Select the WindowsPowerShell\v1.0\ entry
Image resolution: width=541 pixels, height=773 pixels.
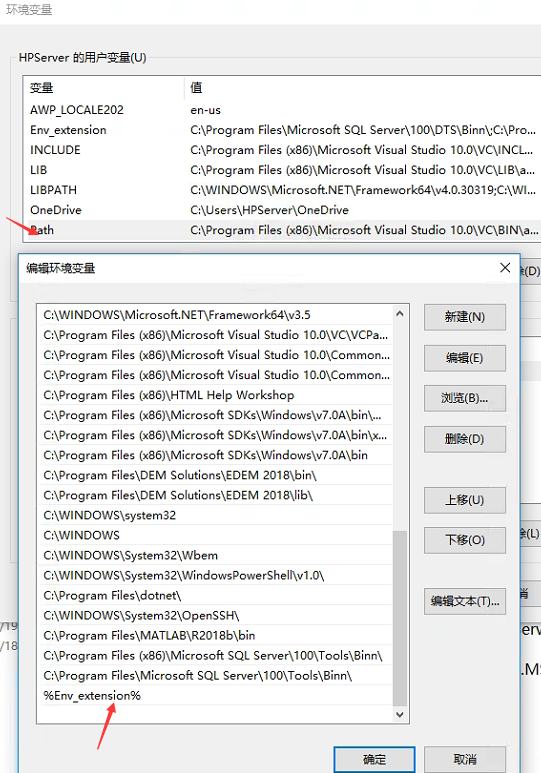[216, 575]
